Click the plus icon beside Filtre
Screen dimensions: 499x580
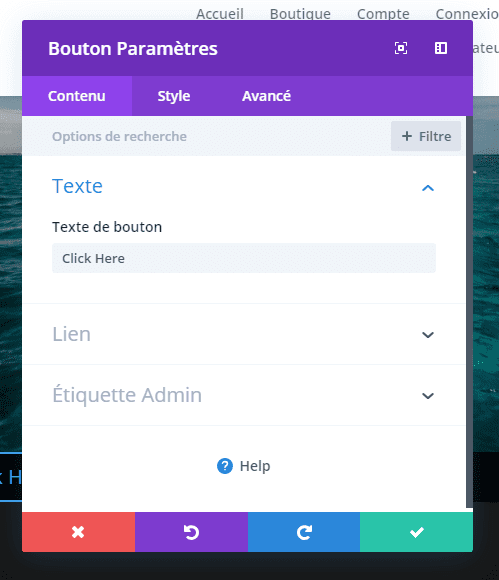coord(407,136)
